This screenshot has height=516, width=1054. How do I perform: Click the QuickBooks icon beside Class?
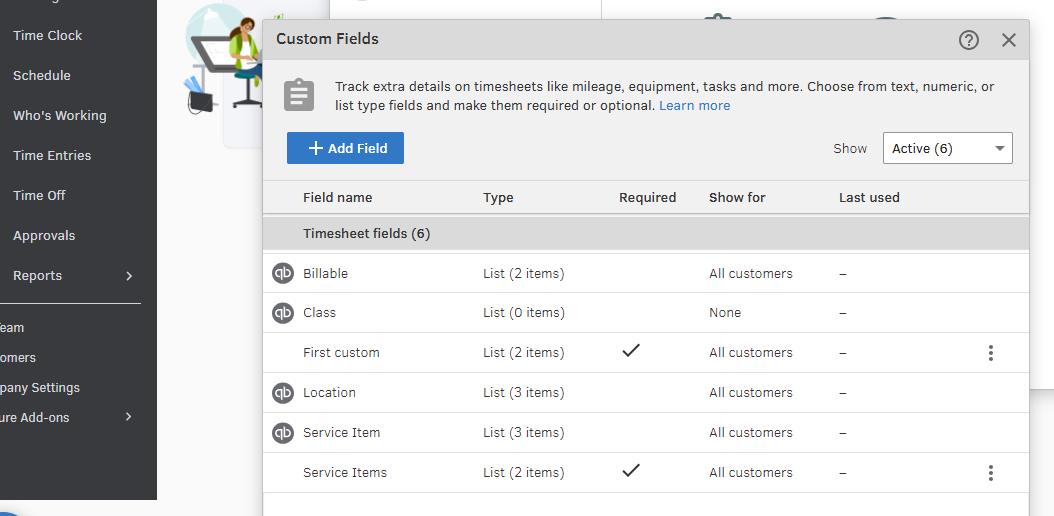tap(283, 313)
